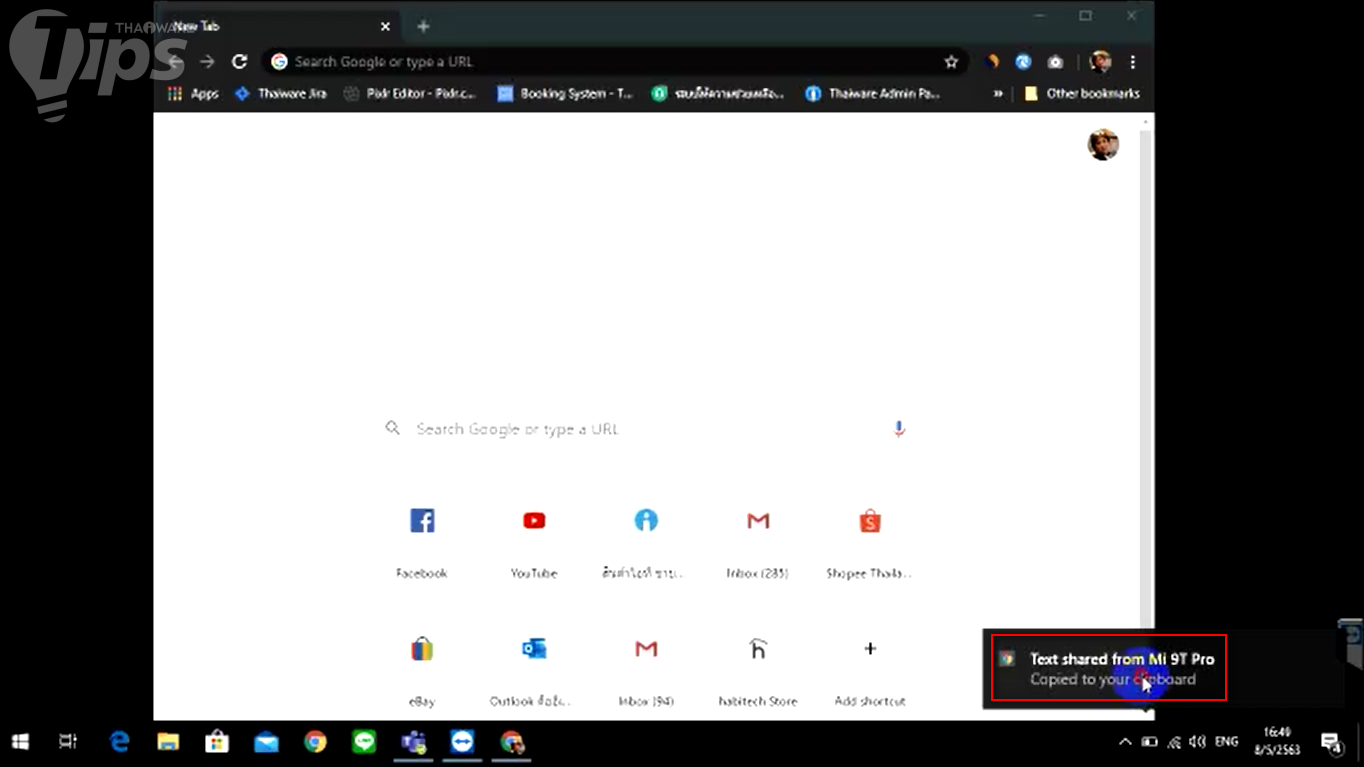Start a voice search with the microphone
Image resolution: width=1364 pixels, height=767 pixels.
pyautogui.click(x=899, y=429)
